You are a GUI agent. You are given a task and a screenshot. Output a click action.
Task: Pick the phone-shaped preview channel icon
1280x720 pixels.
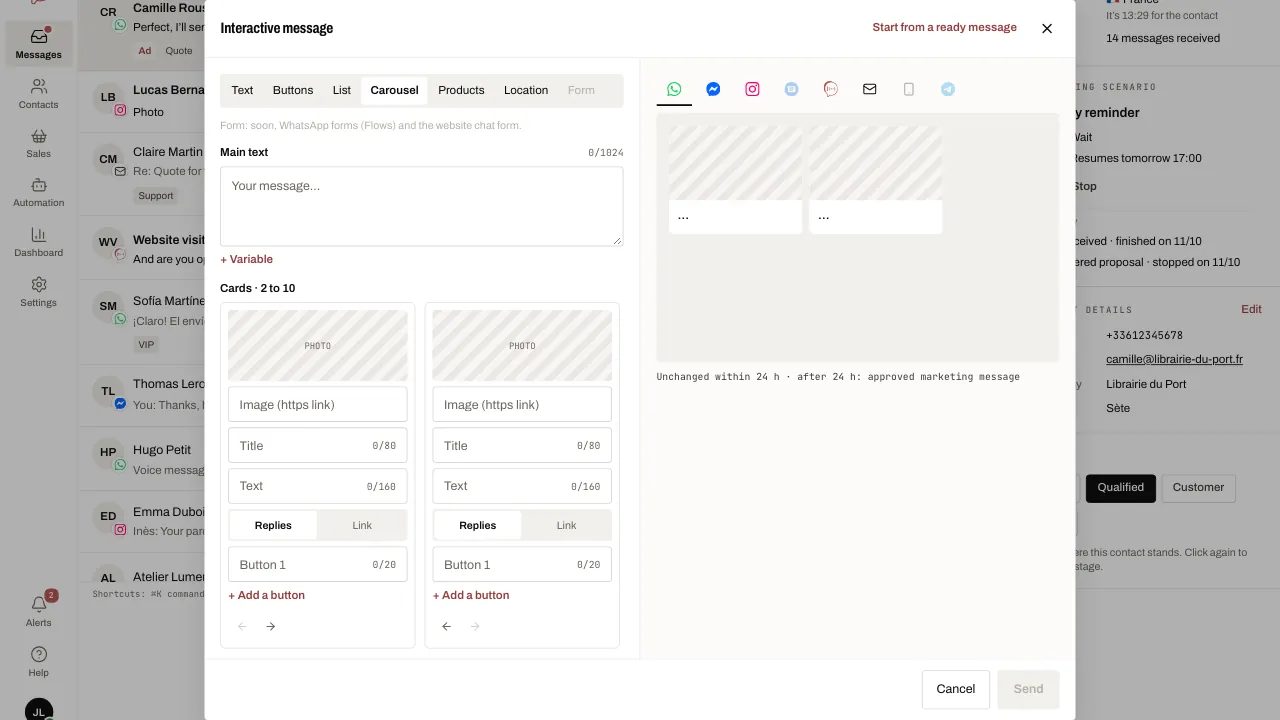point(908,89)
